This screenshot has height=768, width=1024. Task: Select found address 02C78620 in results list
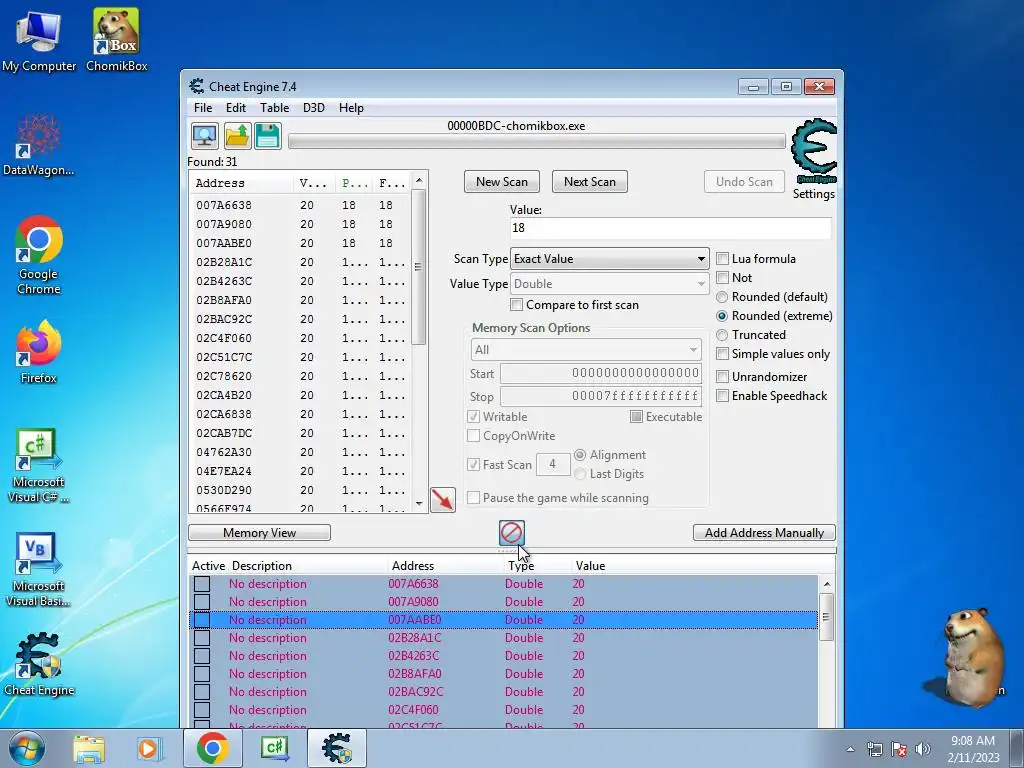(x=300, y=376)
